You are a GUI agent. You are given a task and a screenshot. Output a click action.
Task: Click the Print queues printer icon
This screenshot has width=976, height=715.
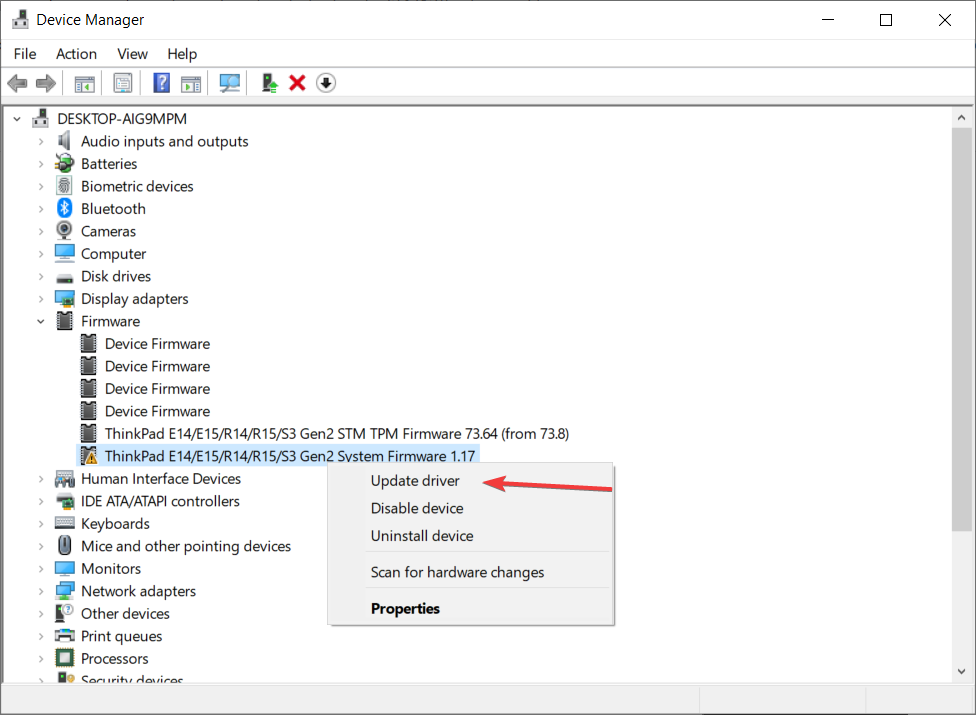point(65,635)
